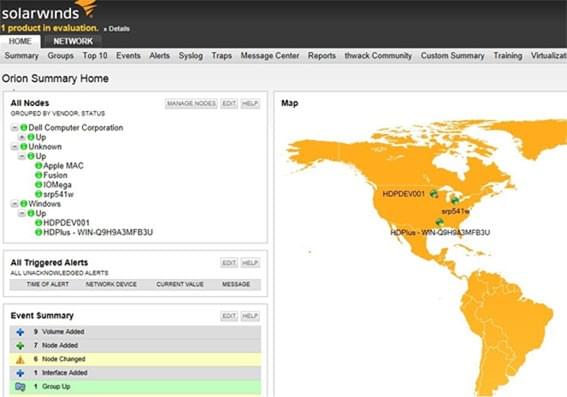This screenshot has height=397, width=567.
Task: Select the Apple MAC node
Action: pos(63,166)
